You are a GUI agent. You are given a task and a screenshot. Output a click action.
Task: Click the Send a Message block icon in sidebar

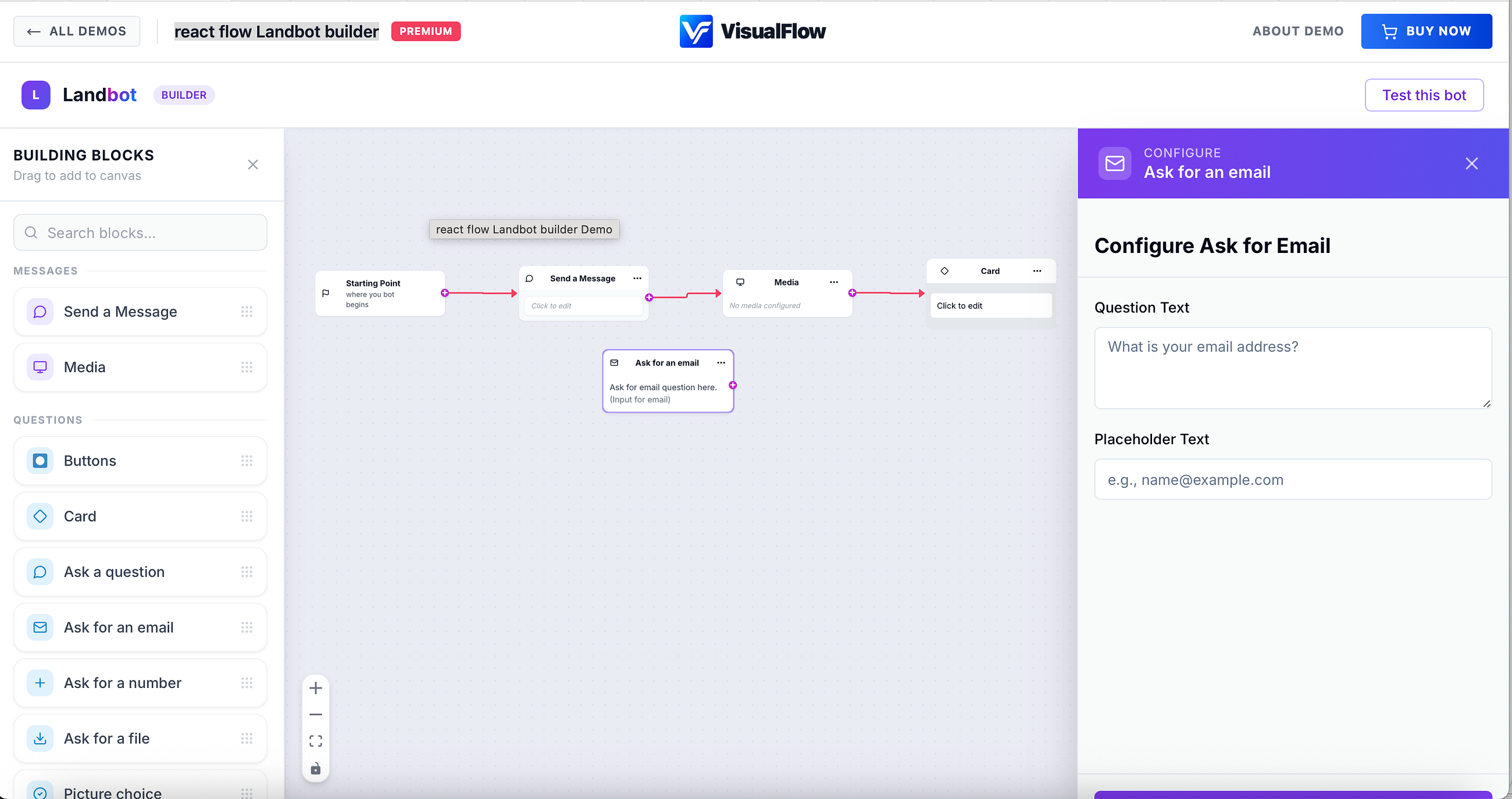click(40, 312)
